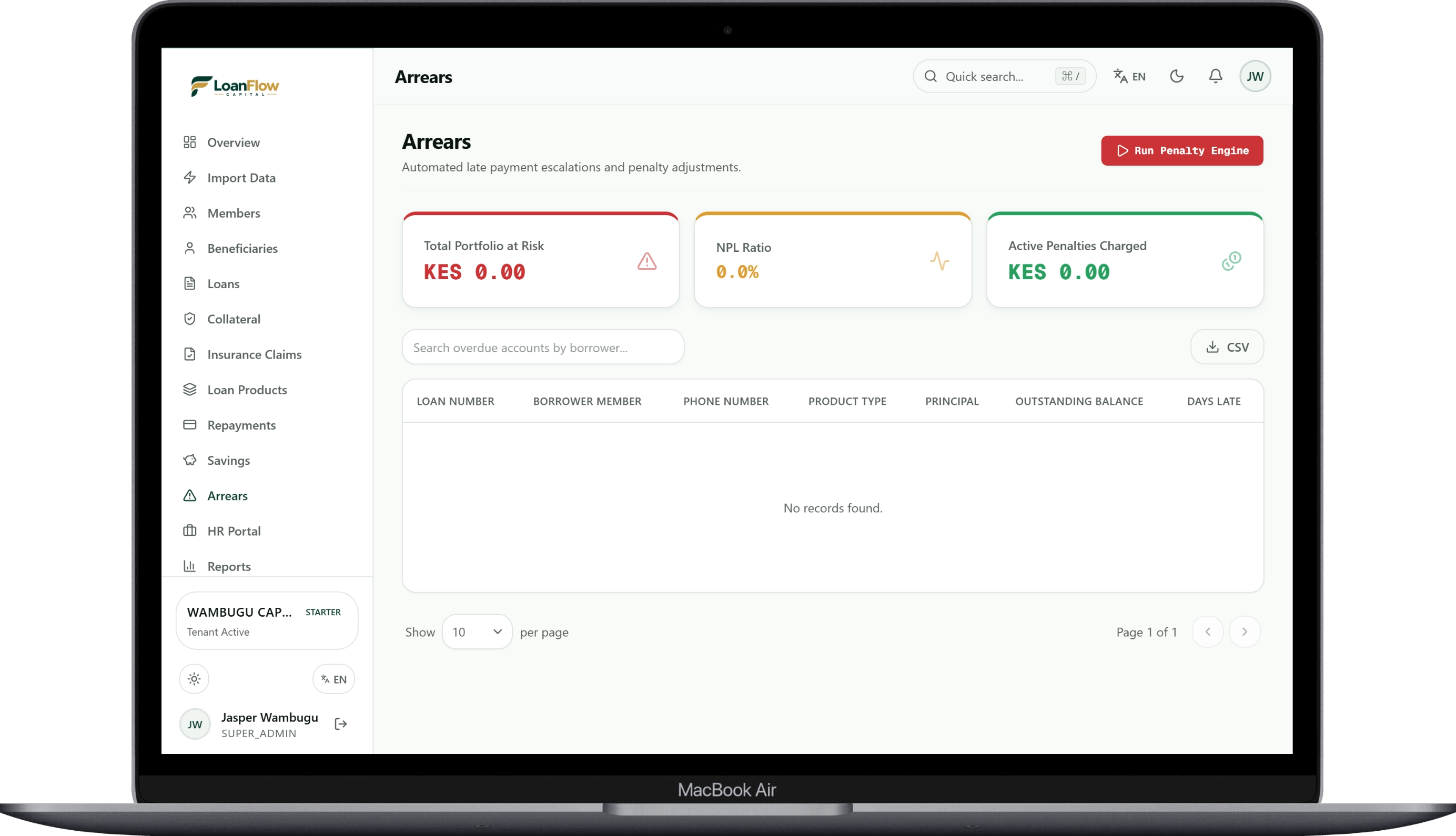Viewport: 1456px width, 836px height.
Task: Run the Penalty Engine
Action: click(1182, 150)
